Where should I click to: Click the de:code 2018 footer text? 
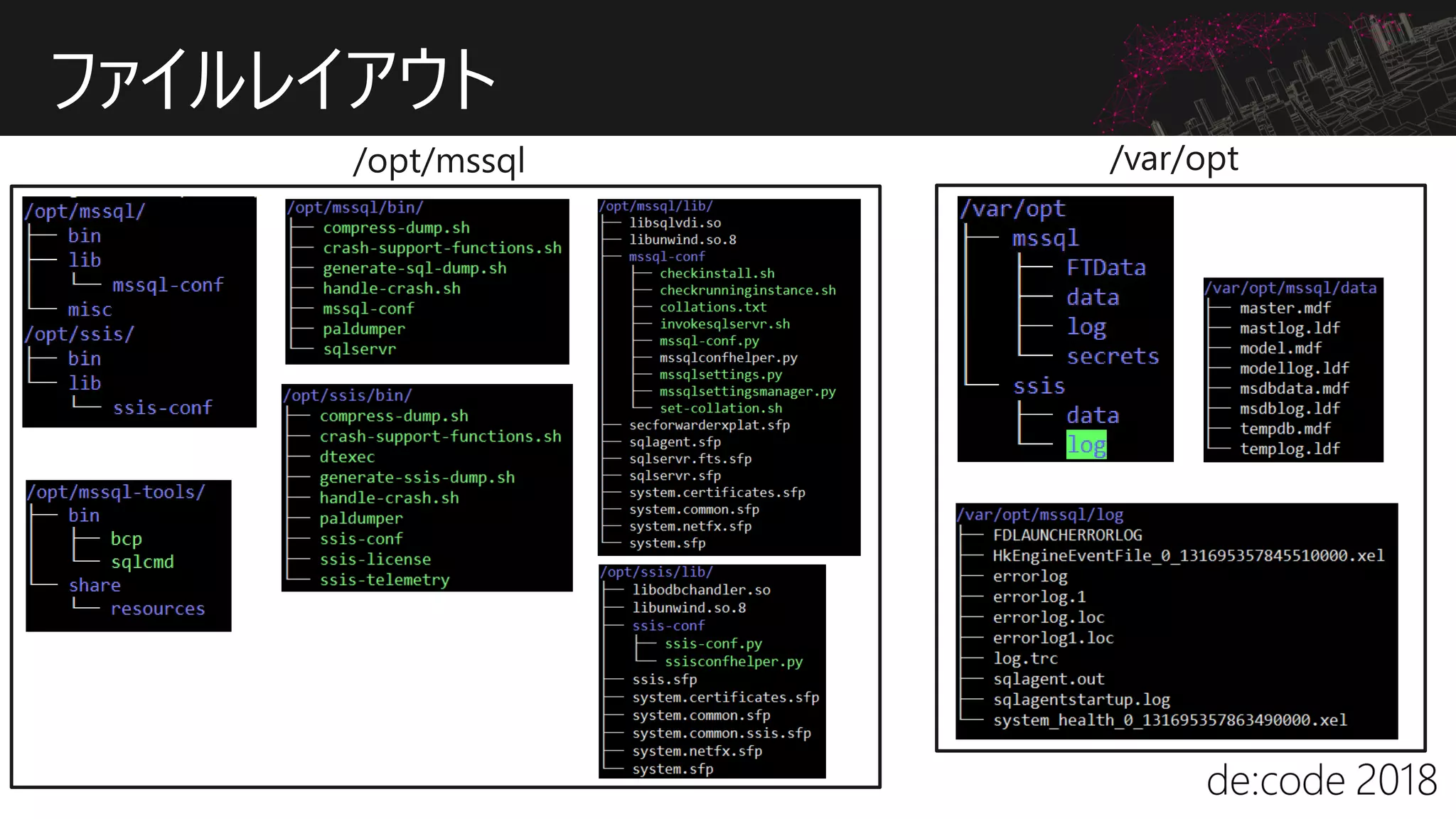(x=1321, y=781)
